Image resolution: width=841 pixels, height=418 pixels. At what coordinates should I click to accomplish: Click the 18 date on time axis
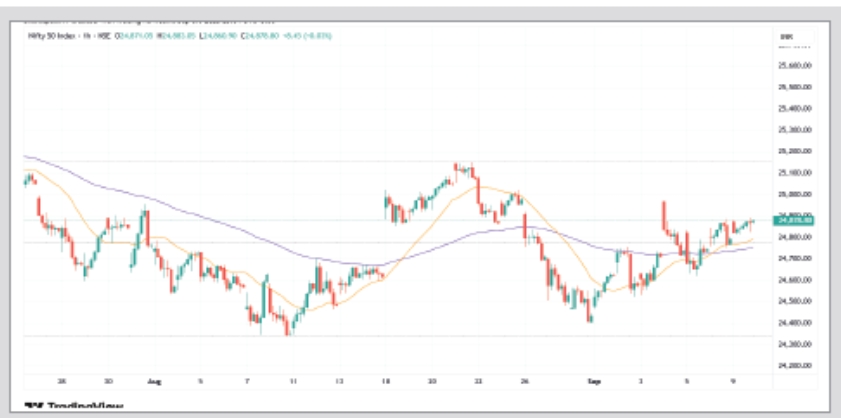click(x=384, y=382)
